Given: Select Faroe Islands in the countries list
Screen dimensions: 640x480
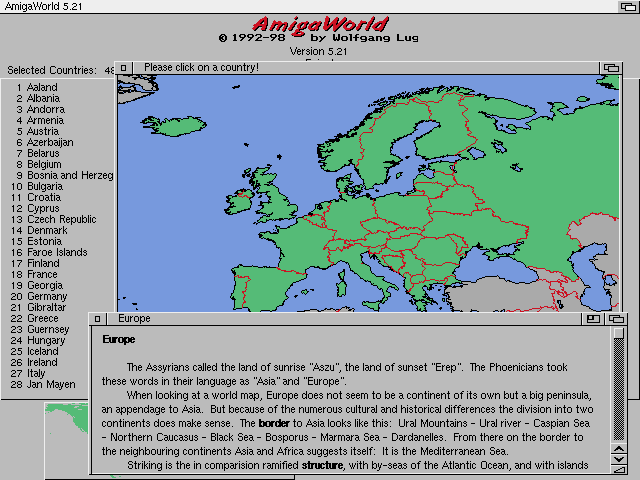Looking at the screenshot, I should (57, 253).
